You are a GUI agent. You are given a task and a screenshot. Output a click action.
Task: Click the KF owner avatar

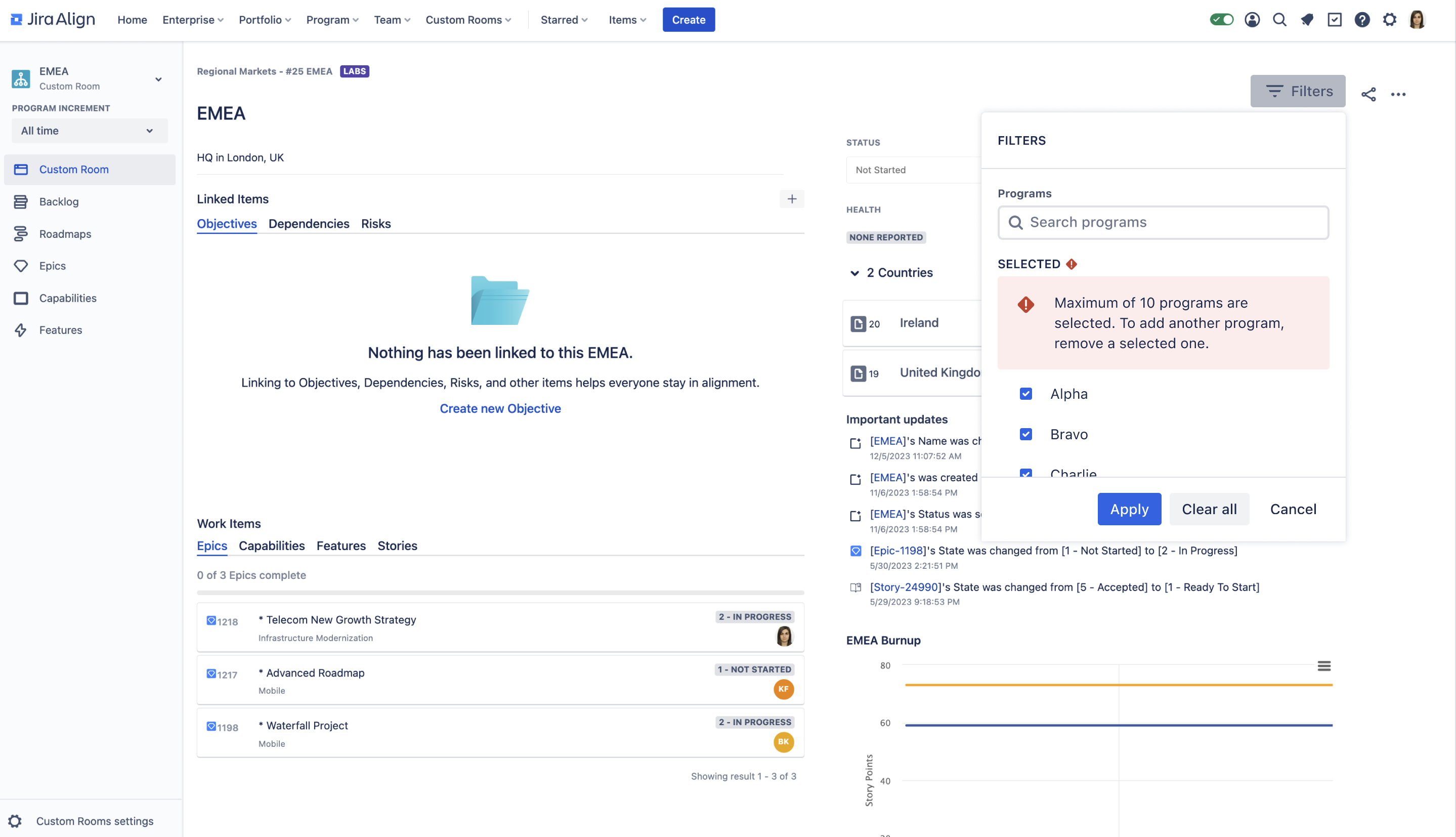click(x=784, y=689)
